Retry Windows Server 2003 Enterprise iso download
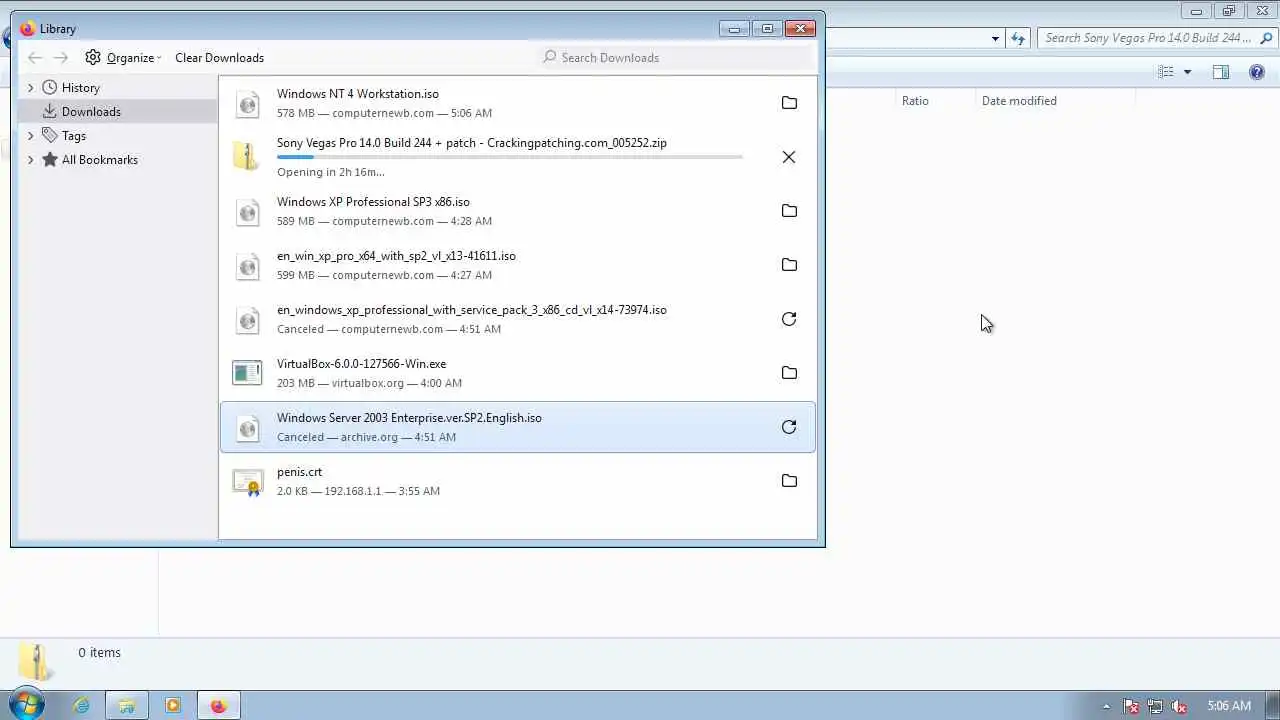Image resolution: width=1280 pixels, height=720 pixels. click(x=789, y=427)
